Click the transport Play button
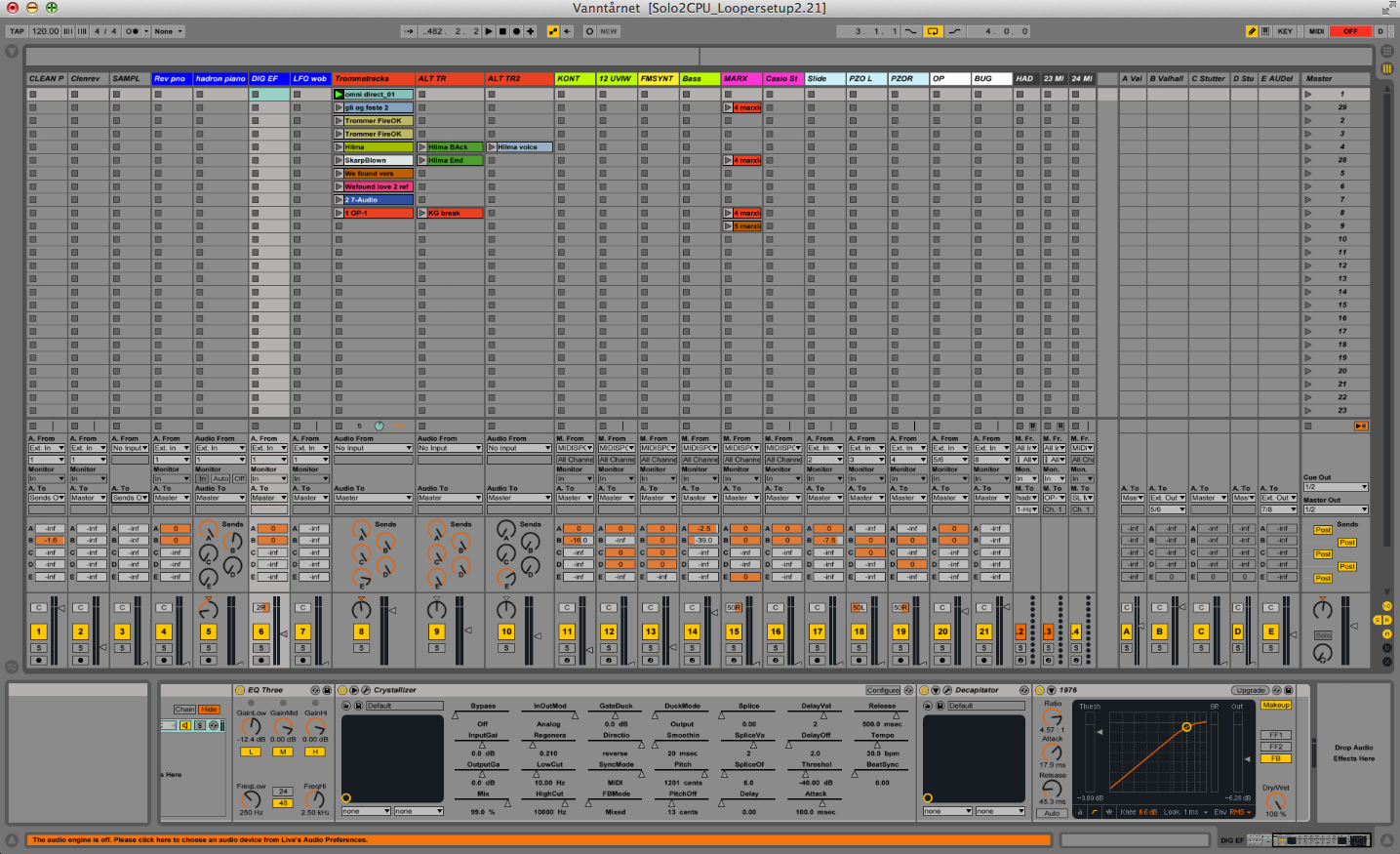Image resolution: width=1400 pixels, height=854 pixels. (490, 31)
